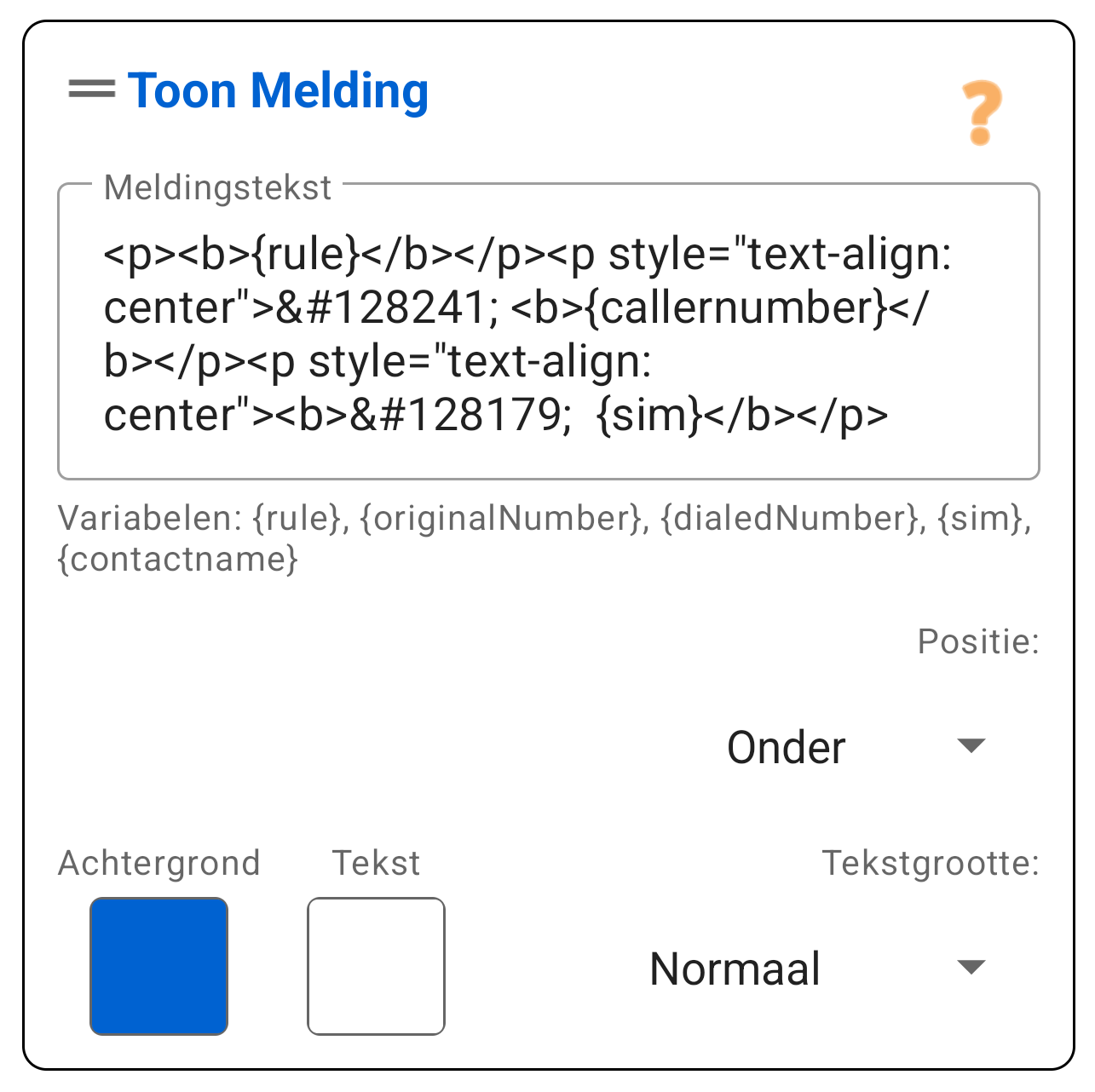Image resolution: width=1095 pixels, height=1092 pixels.
Task: Select the {originalNumber} variable
Action: 498,517
